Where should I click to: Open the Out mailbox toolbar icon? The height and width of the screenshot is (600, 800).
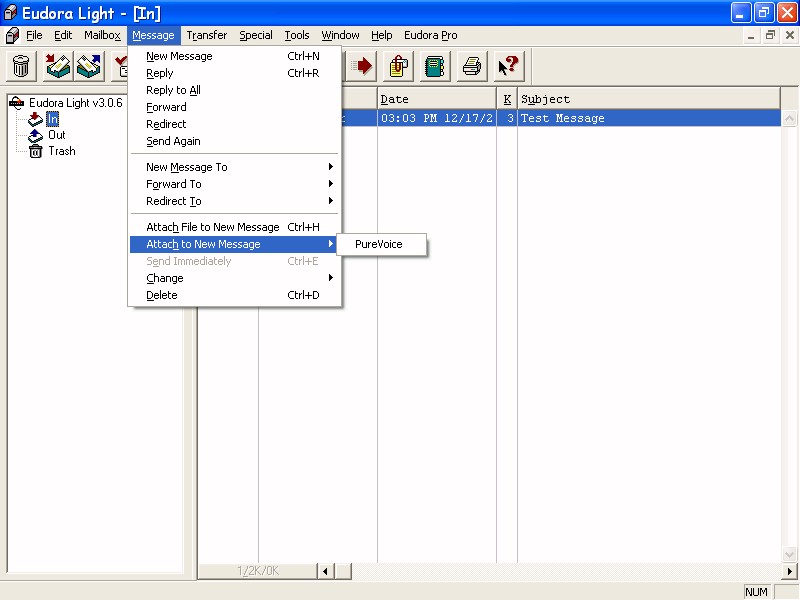pos(89,66)
